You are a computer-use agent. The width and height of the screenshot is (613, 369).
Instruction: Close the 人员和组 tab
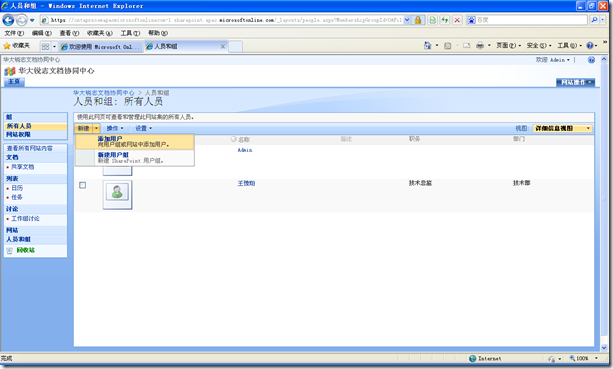pos(223,47)
